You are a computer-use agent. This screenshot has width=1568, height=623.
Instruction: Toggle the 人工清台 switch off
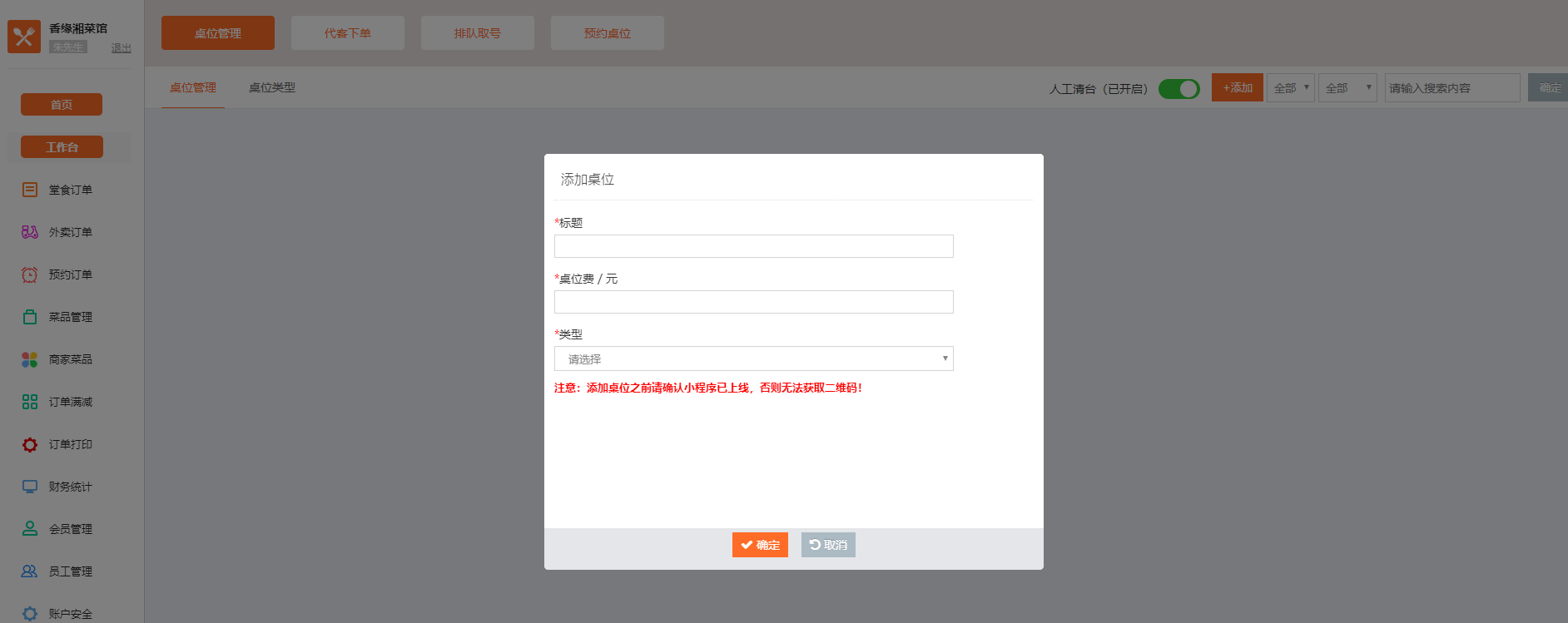click(x=1178, y=88)
